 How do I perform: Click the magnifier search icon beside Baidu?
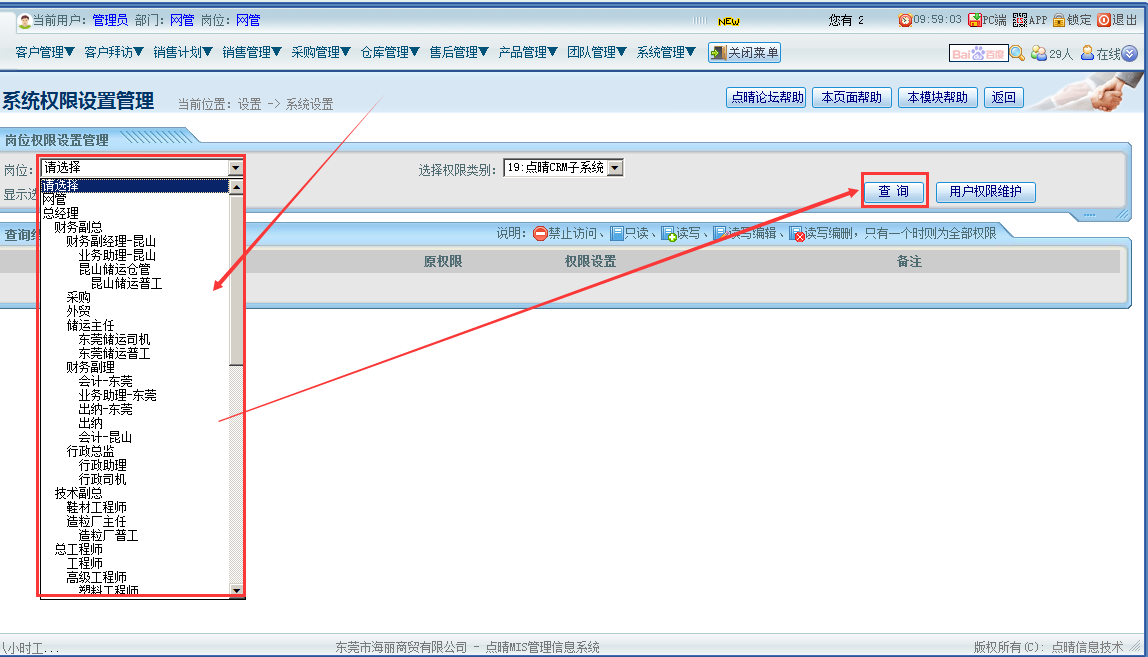(x=1017, y=54)
